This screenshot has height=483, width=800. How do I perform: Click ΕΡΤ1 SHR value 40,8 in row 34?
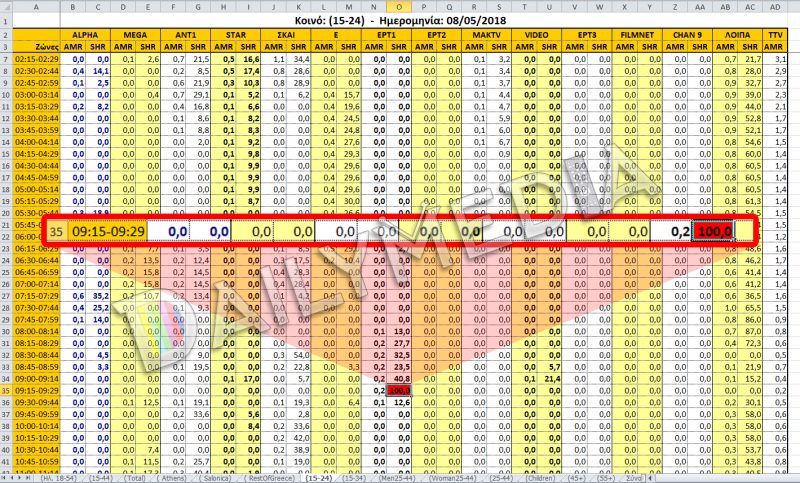[x=399, y=379]
